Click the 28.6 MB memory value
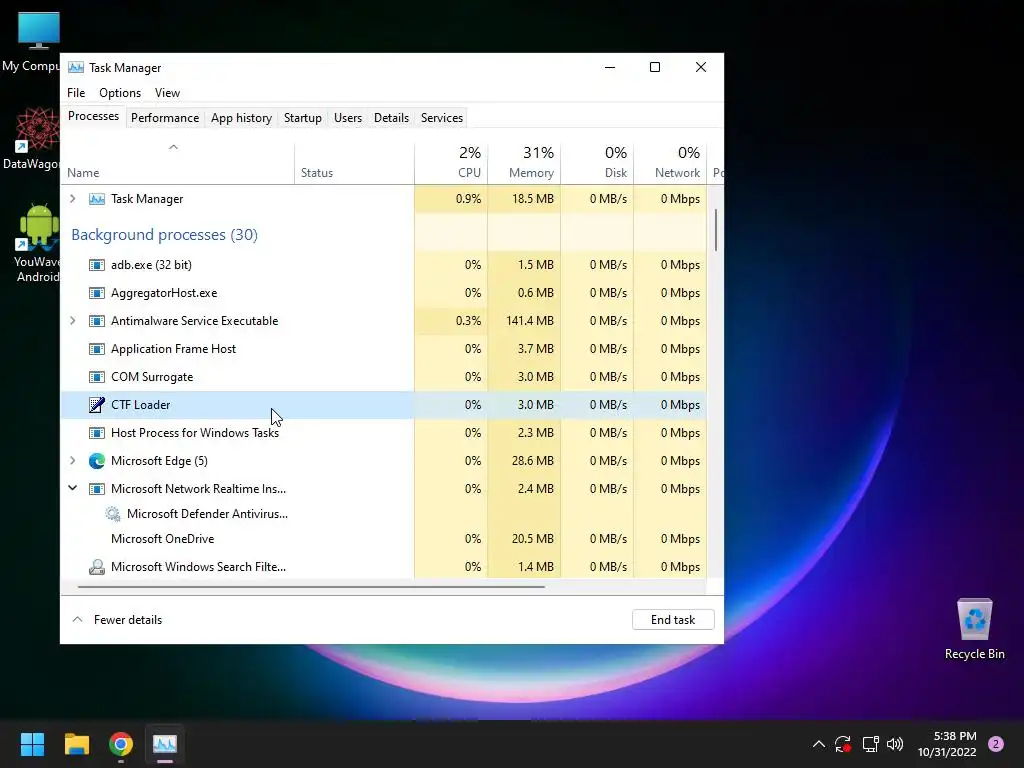1024x768 pixels. tap(532, 461)
